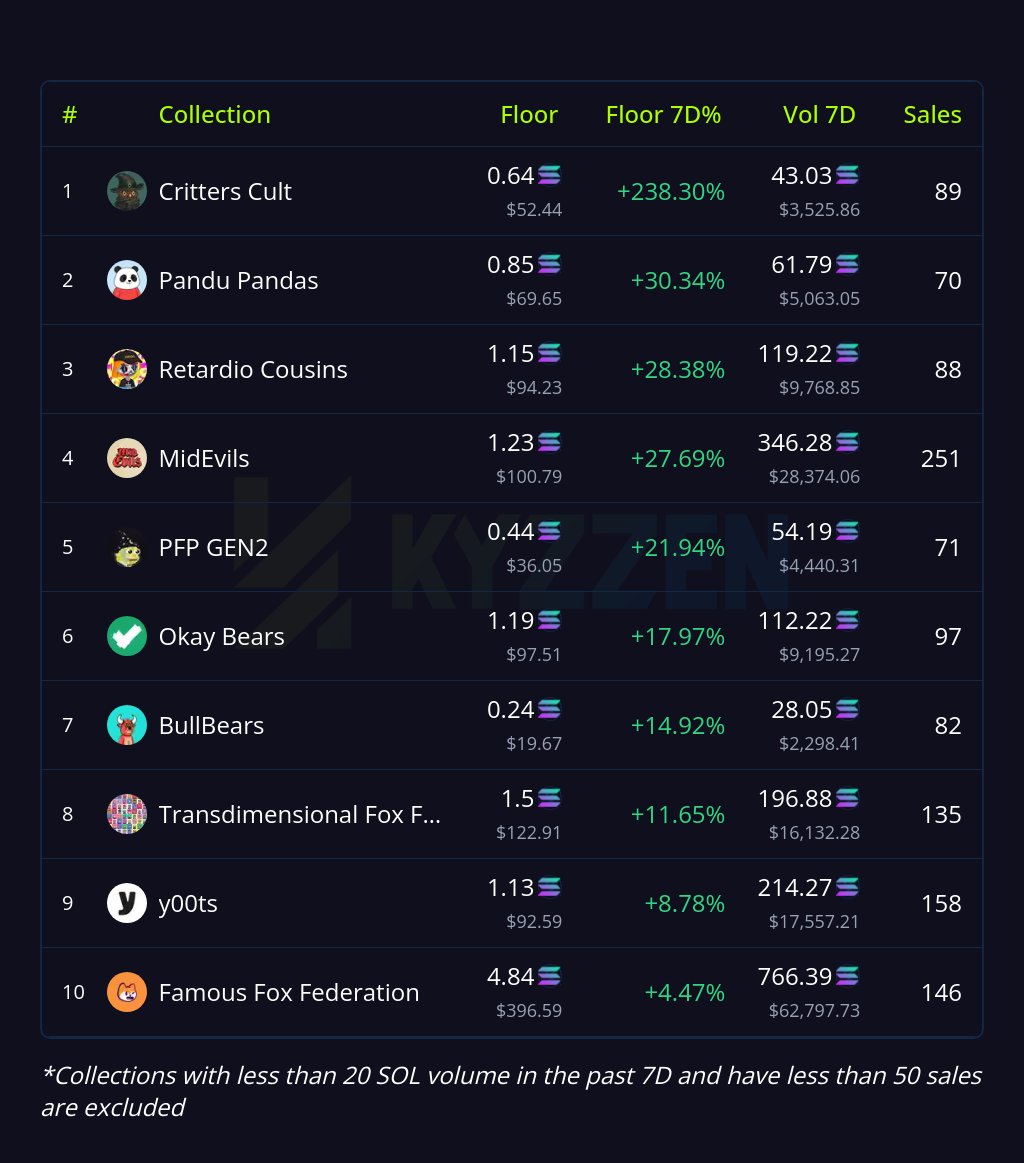Click the Critters Cult collection avatar icon
This screenshot has height=1163, width=1024.
coord(127,191)
